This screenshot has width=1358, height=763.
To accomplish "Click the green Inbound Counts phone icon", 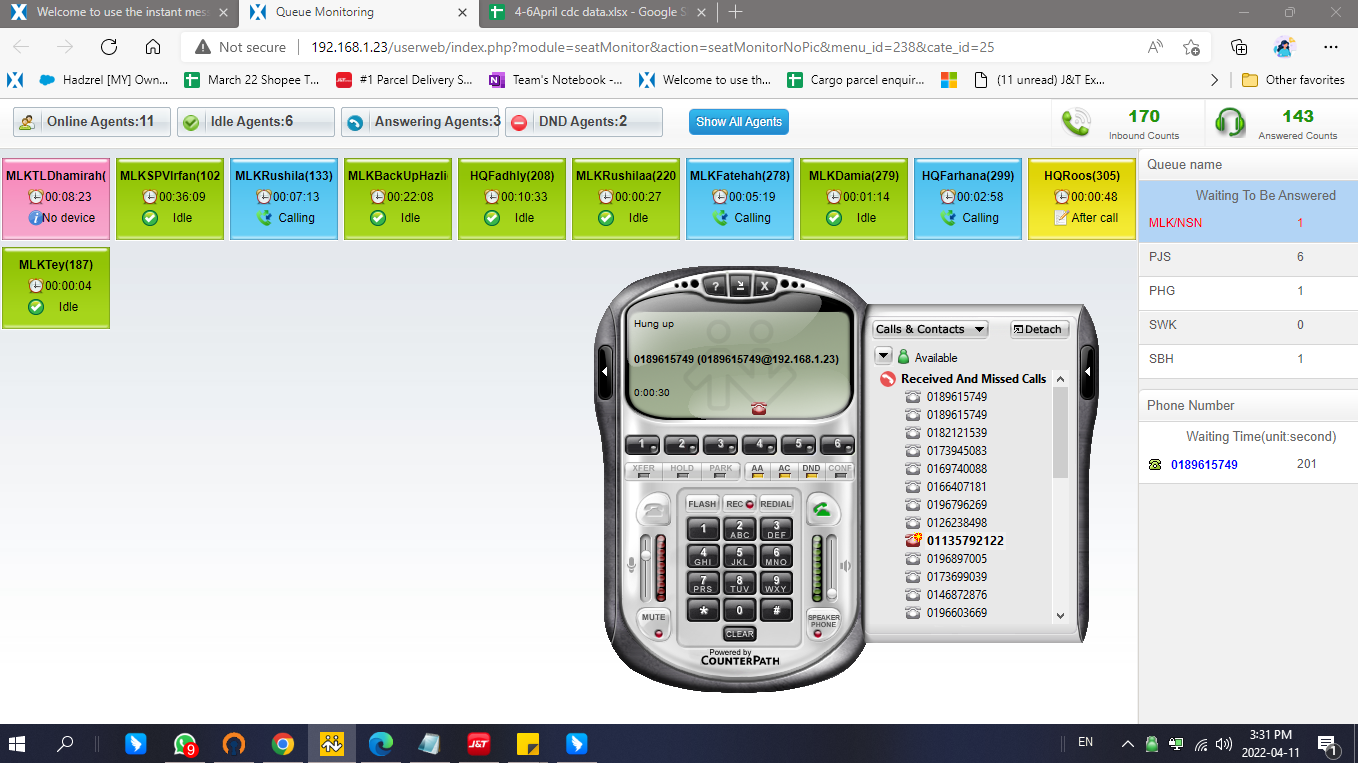I will click(1077, 123).
